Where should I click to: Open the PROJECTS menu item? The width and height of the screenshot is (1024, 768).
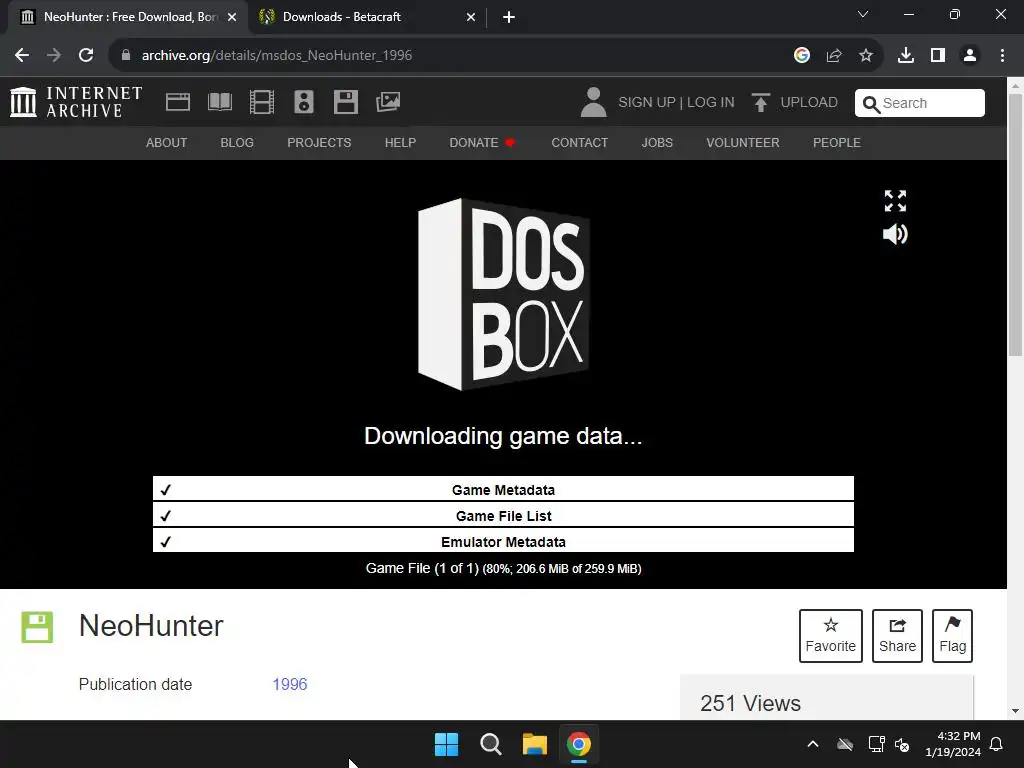[x=319, y=142]
